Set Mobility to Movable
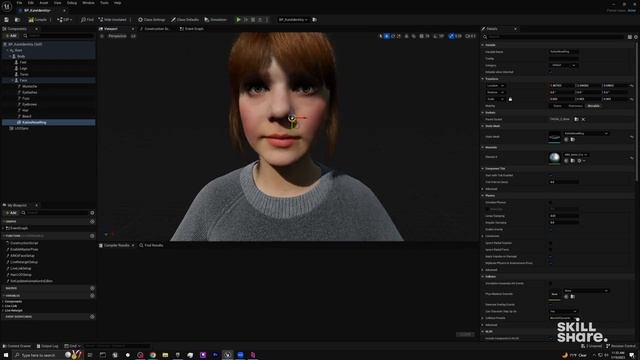Screen dimensions: 640x360 (593, 106)
